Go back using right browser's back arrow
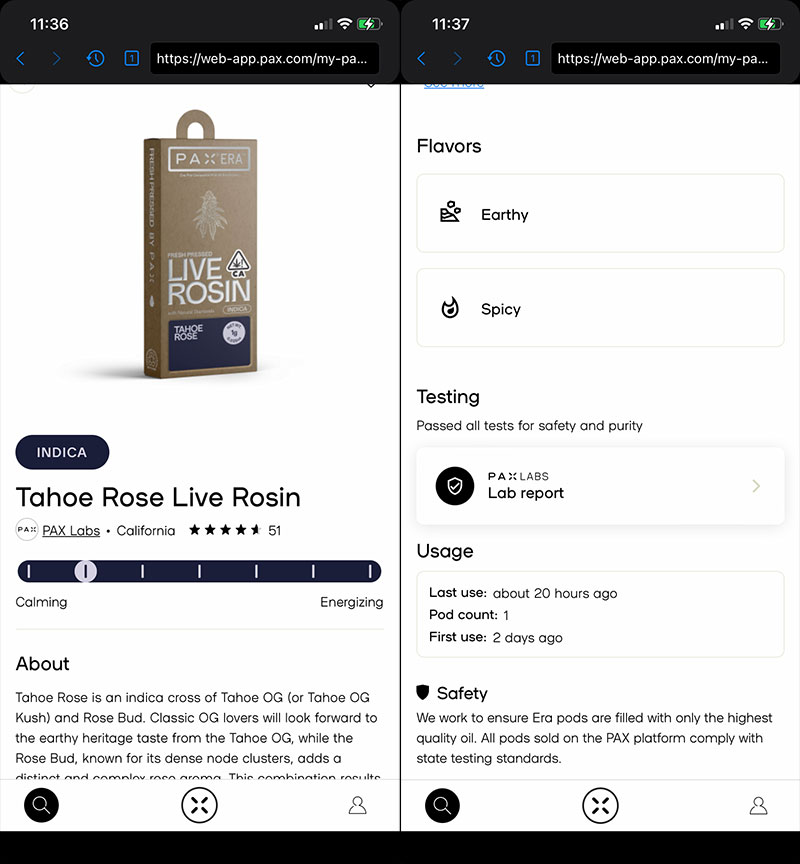Image resolution: width=800 pixels, height=864 pixels. 422,58
